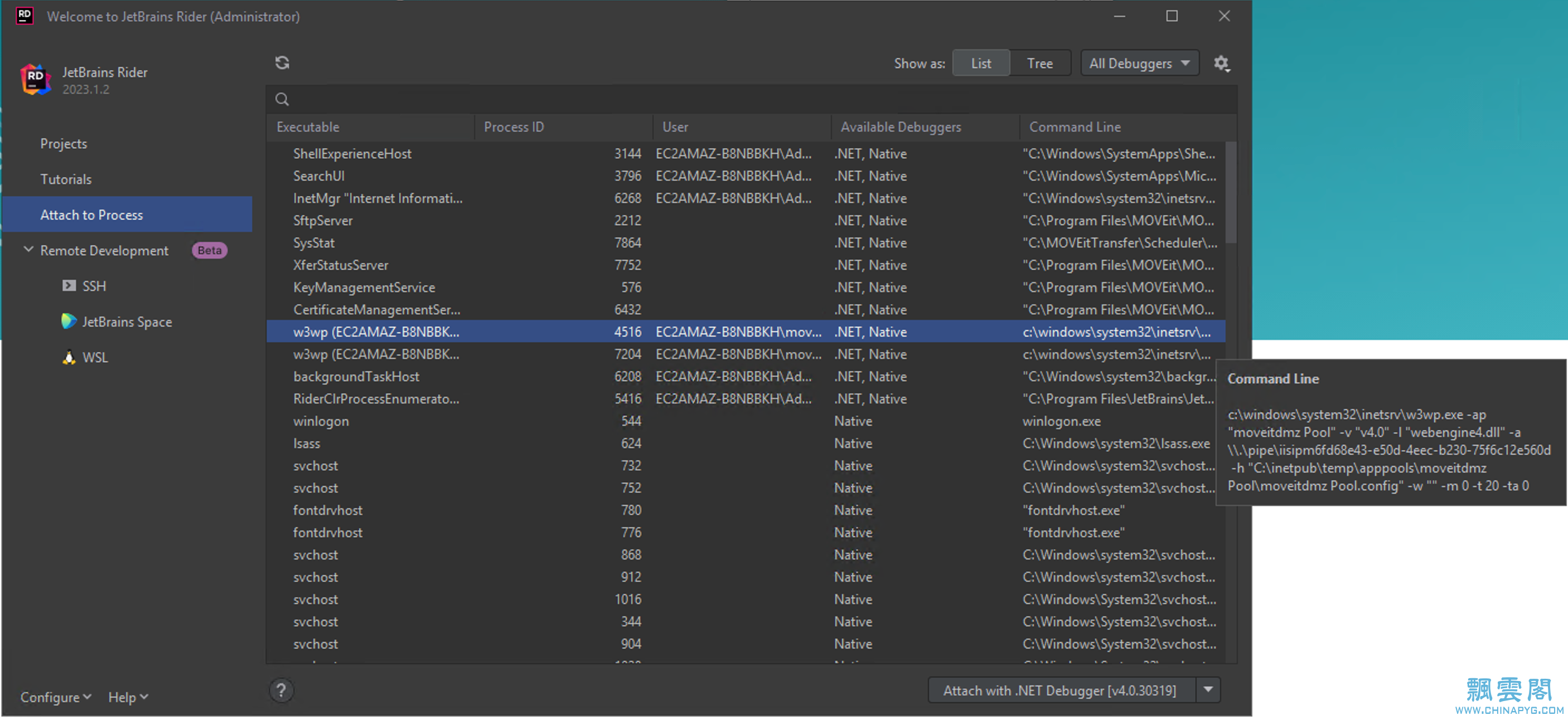Sort by Available Debuggers column header
1568x720 pixels.
[x=925, y=127]
